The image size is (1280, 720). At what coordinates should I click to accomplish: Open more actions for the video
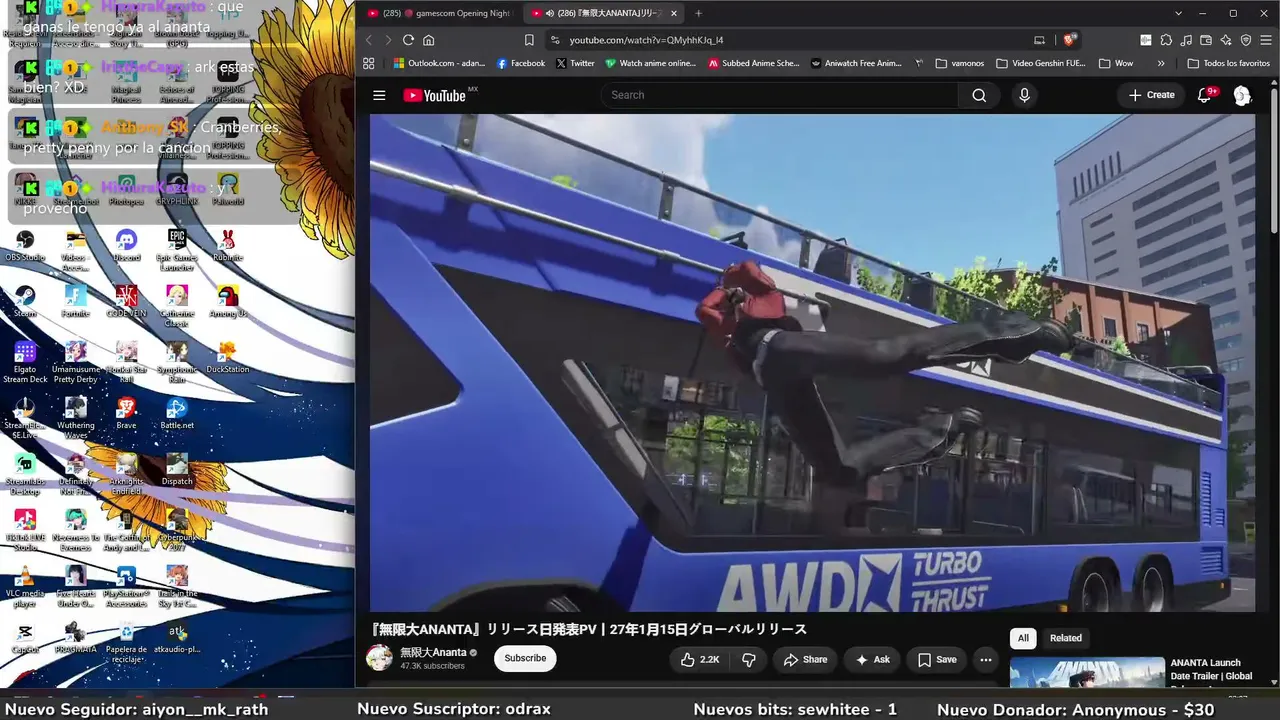coord(986,659)
